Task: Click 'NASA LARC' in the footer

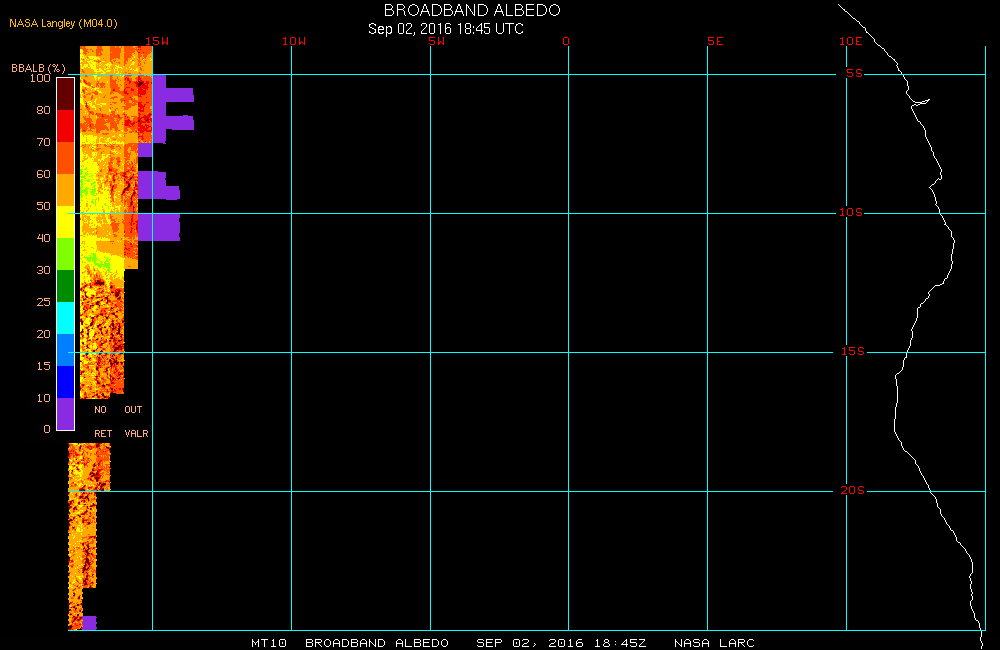Action: tap(714, 643)
